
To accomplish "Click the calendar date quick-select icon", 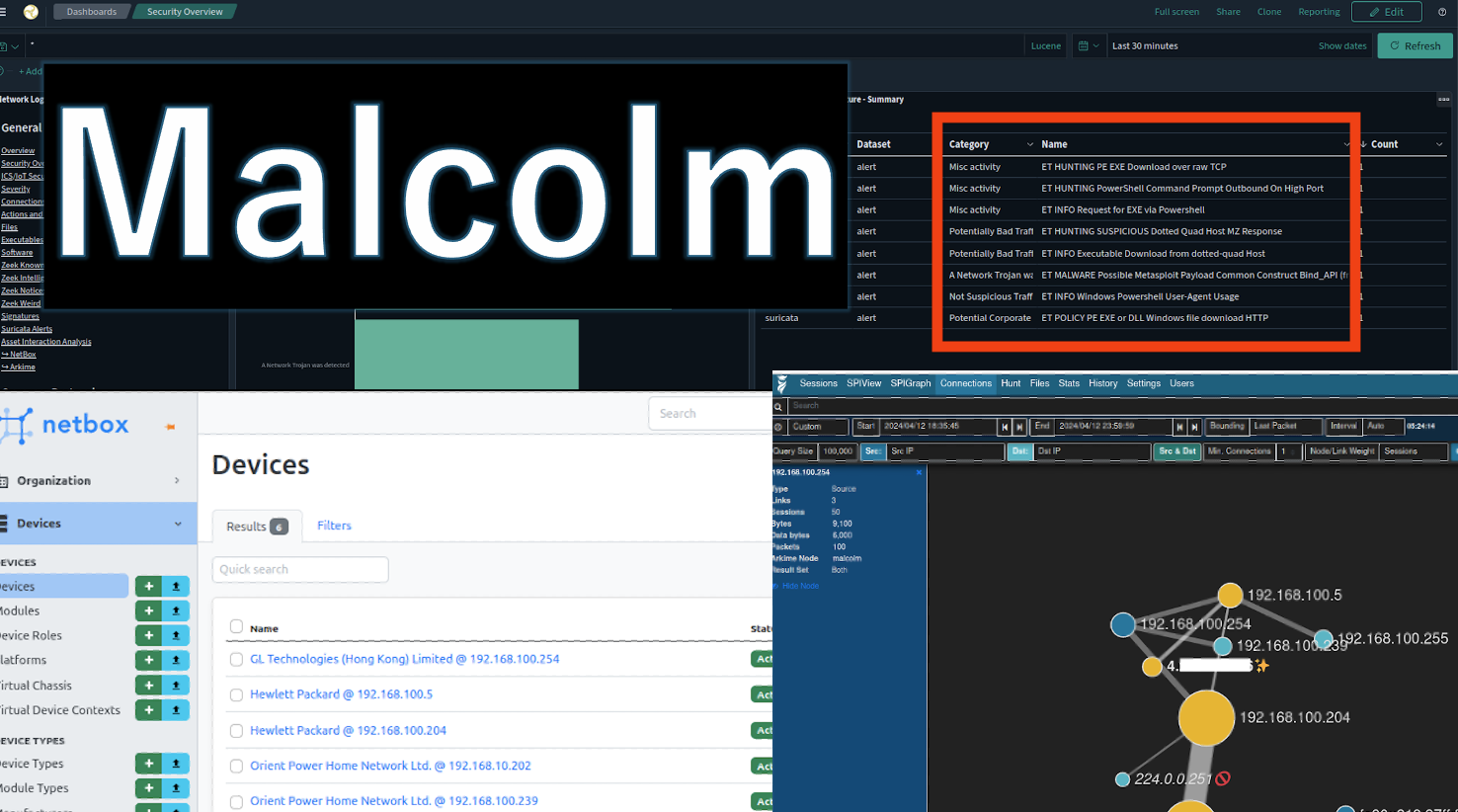I will [1089, 45].
